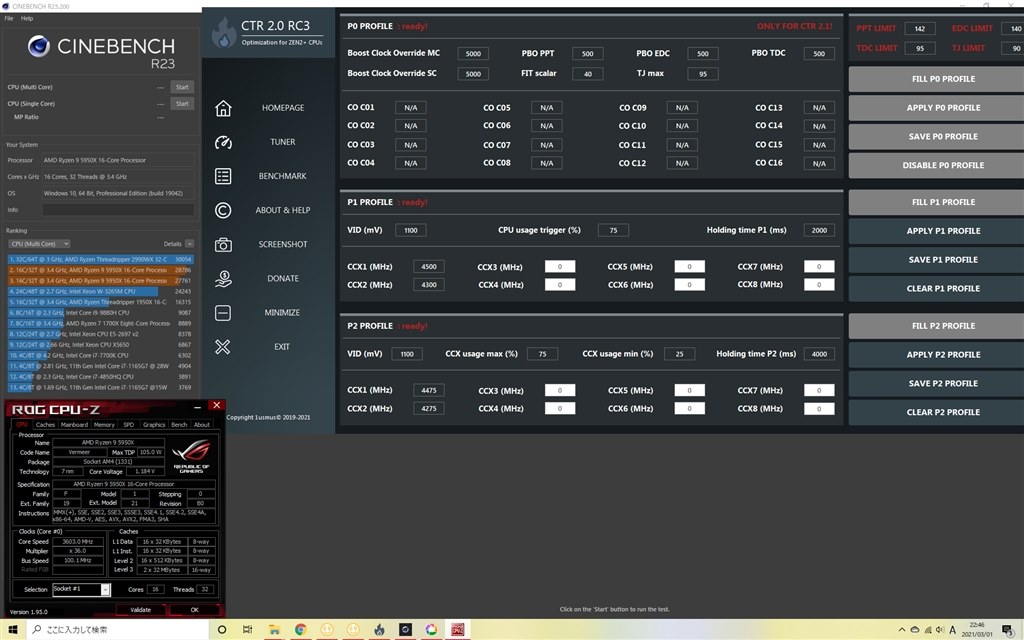Open the TUNER gauge icon
Screen dimensions: 1024x640
point(223,142)
